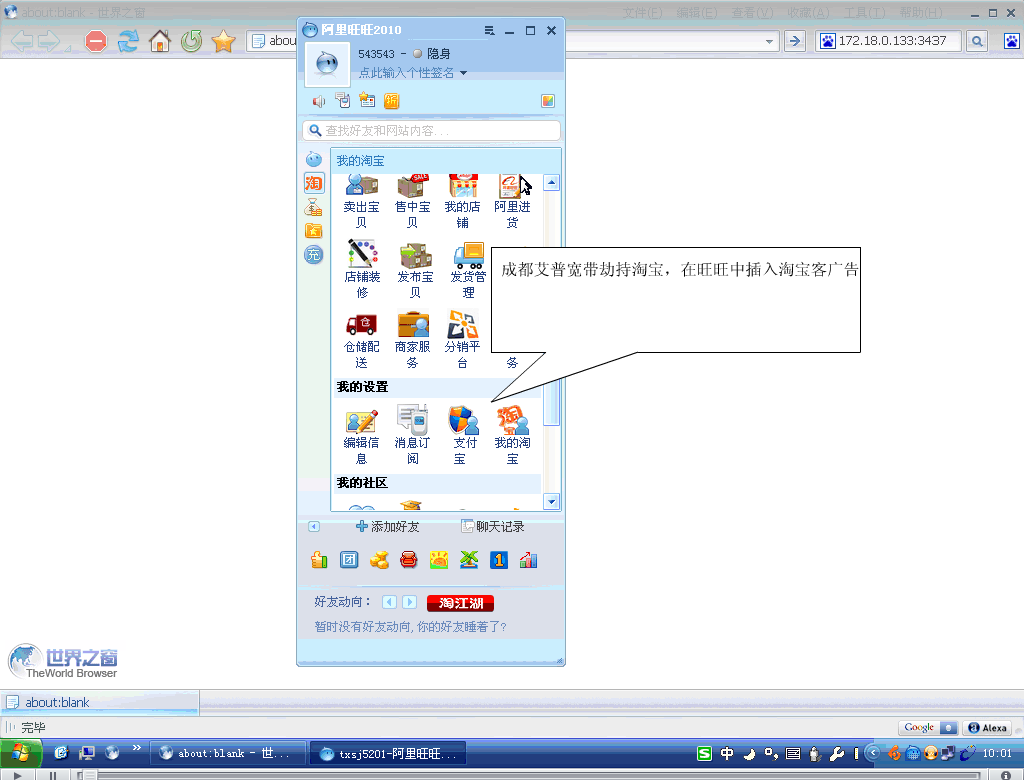This screenshot has width=1024, height=780.
Task: Open the address bar dropdown arrow
Action: (769, 41)
